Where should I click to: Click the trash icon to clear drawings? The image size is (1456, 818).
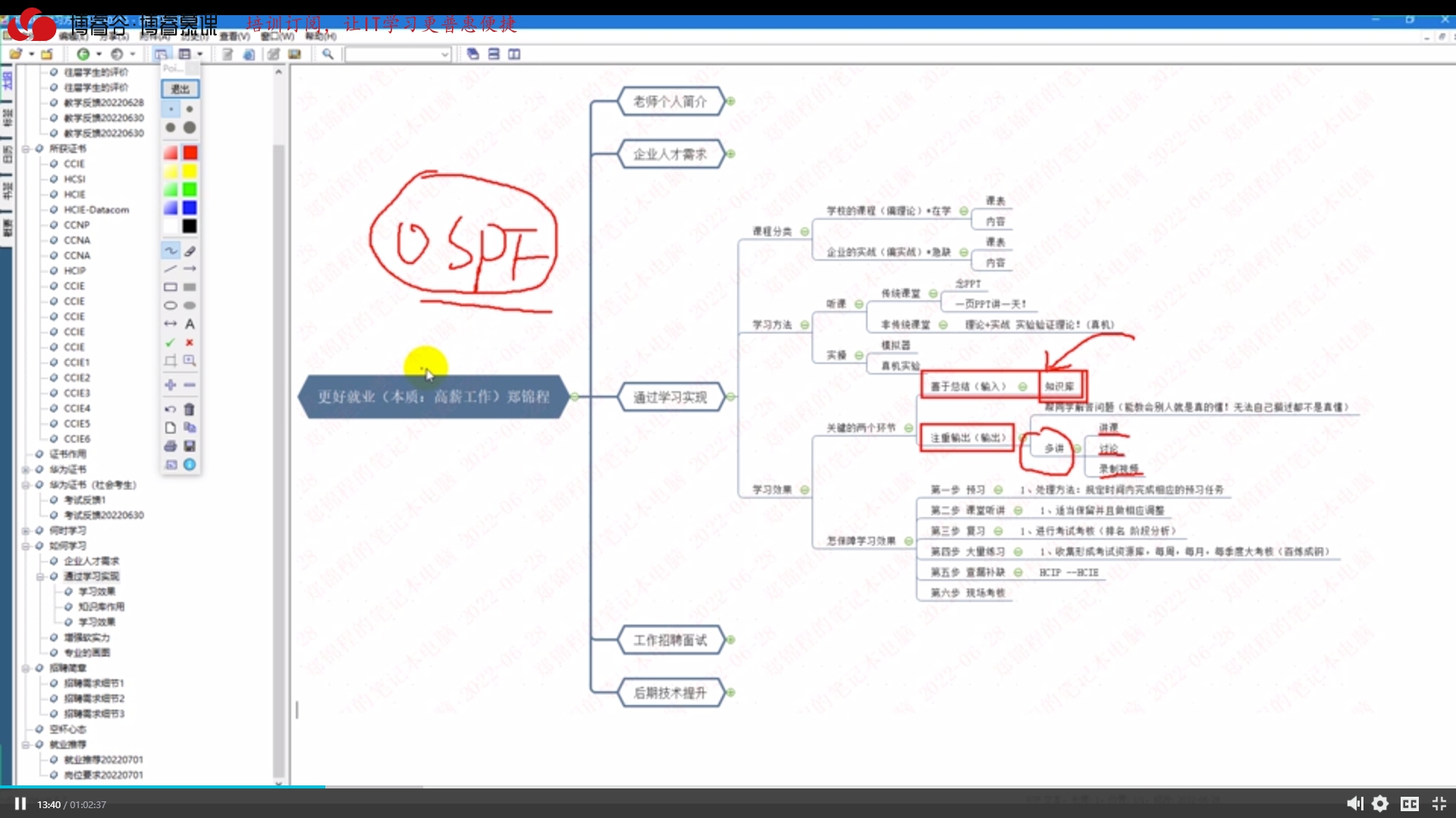pos(190,409)
